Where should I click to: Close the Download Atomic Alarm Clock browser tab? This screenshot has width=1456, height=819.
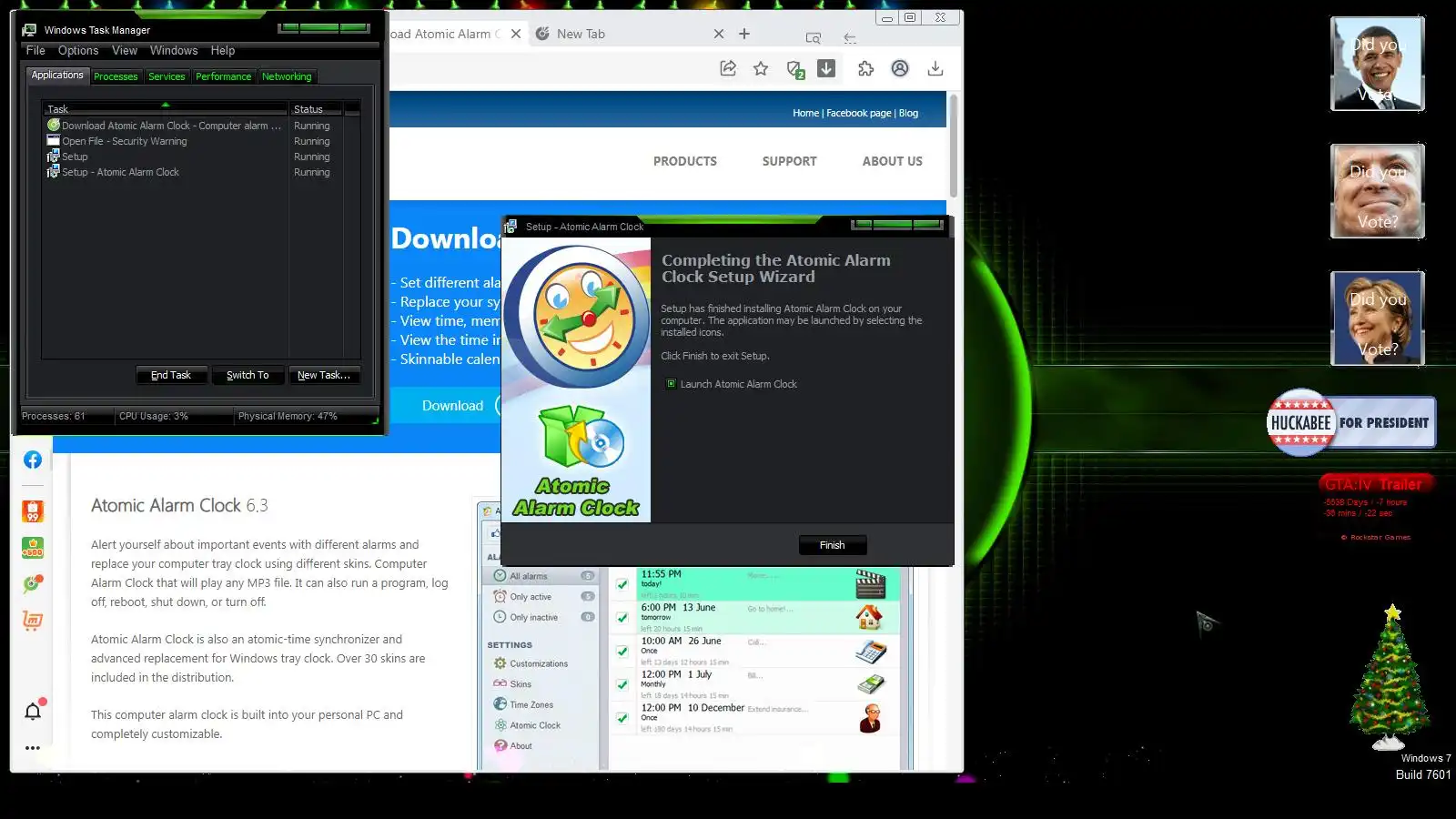click(x=516, y=34)
